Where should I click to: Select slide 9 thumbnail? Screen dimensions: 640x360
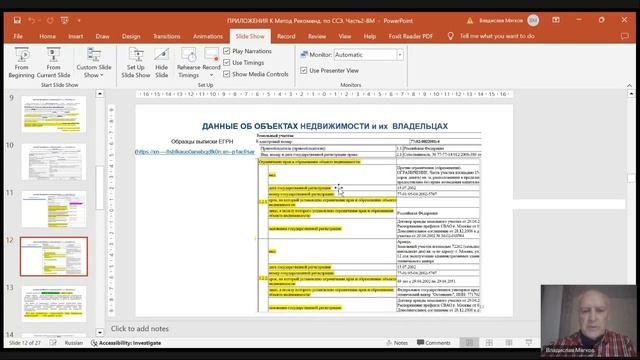click(x=54, y=114)
